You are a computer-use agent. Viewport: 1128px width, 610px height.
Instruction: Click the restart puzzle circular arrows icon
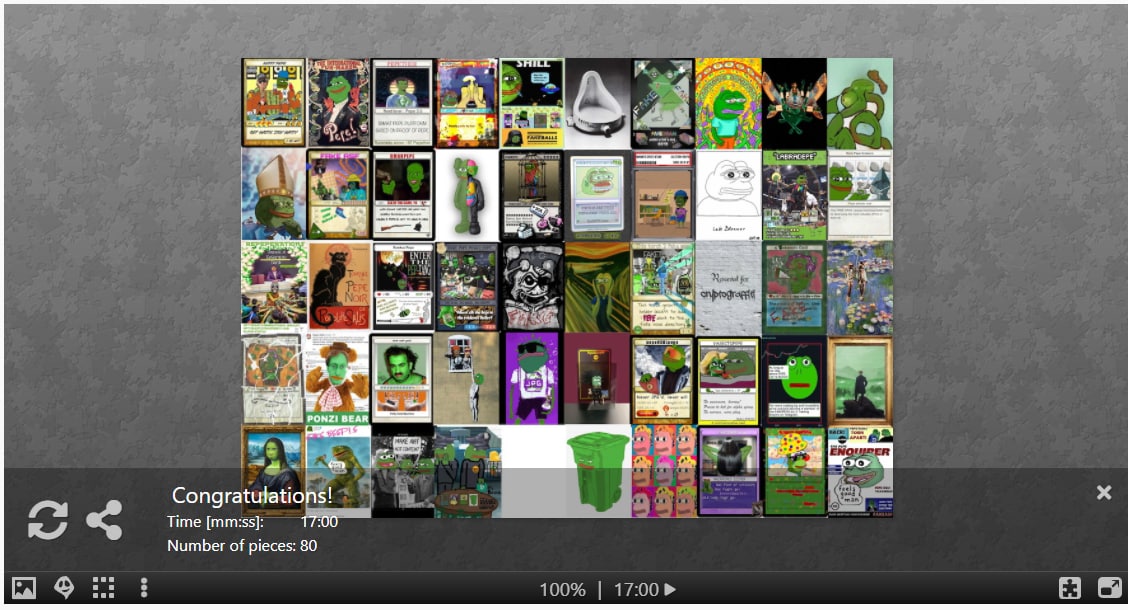[x=47, y=520]
